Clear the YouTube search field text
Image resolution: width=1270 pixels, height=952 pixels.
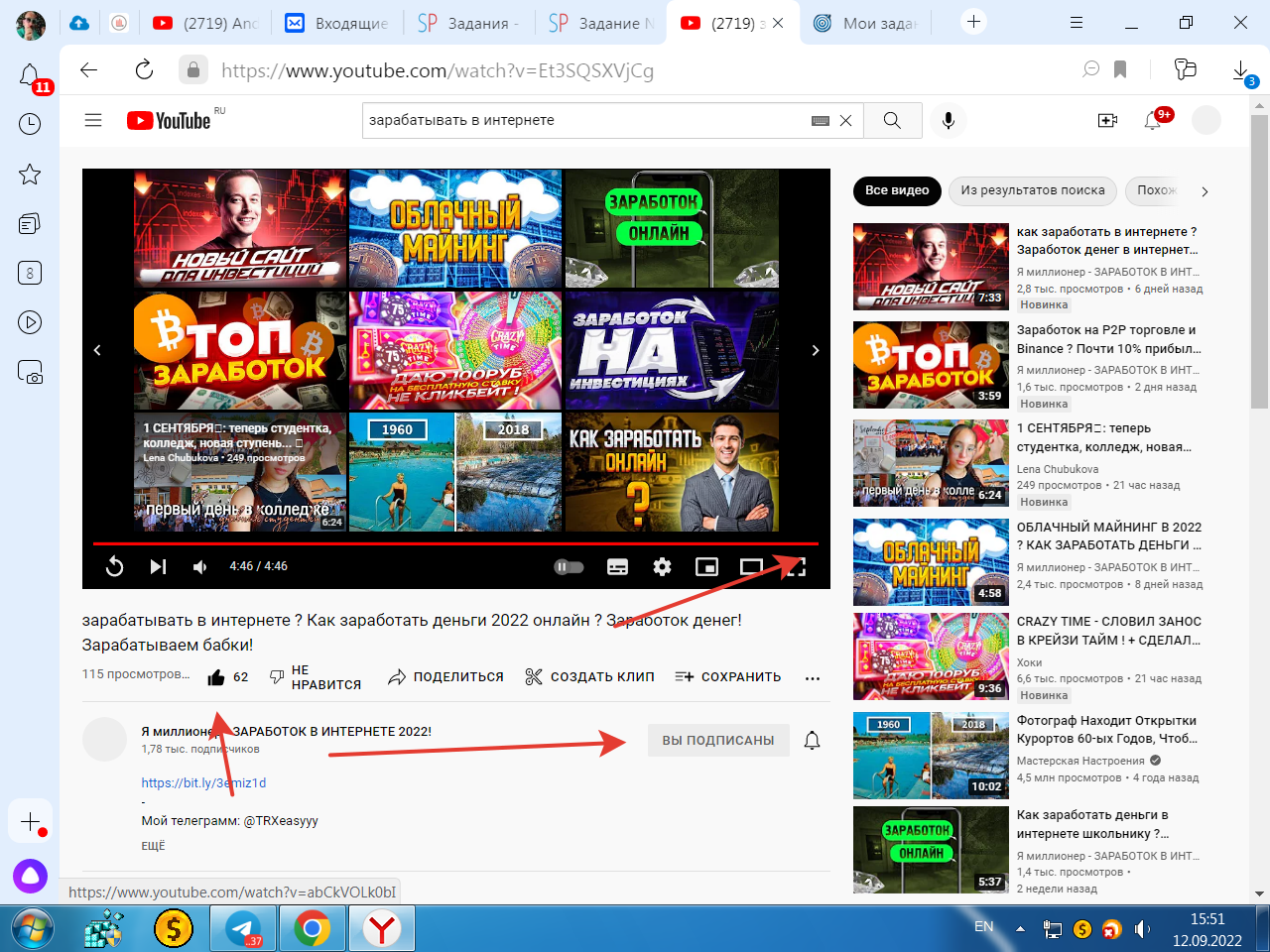click(x=845, y=120)
